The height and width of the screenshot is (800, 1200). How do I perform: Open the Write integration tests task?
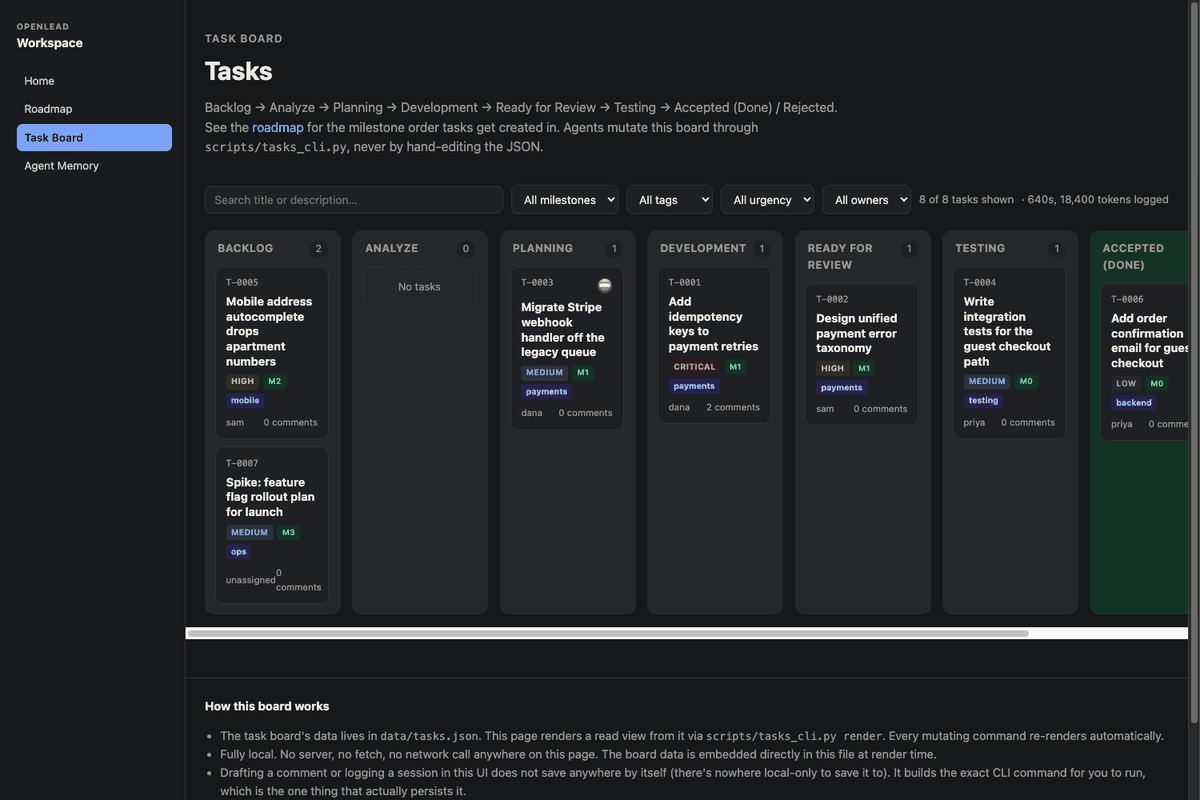[1009, 353]
